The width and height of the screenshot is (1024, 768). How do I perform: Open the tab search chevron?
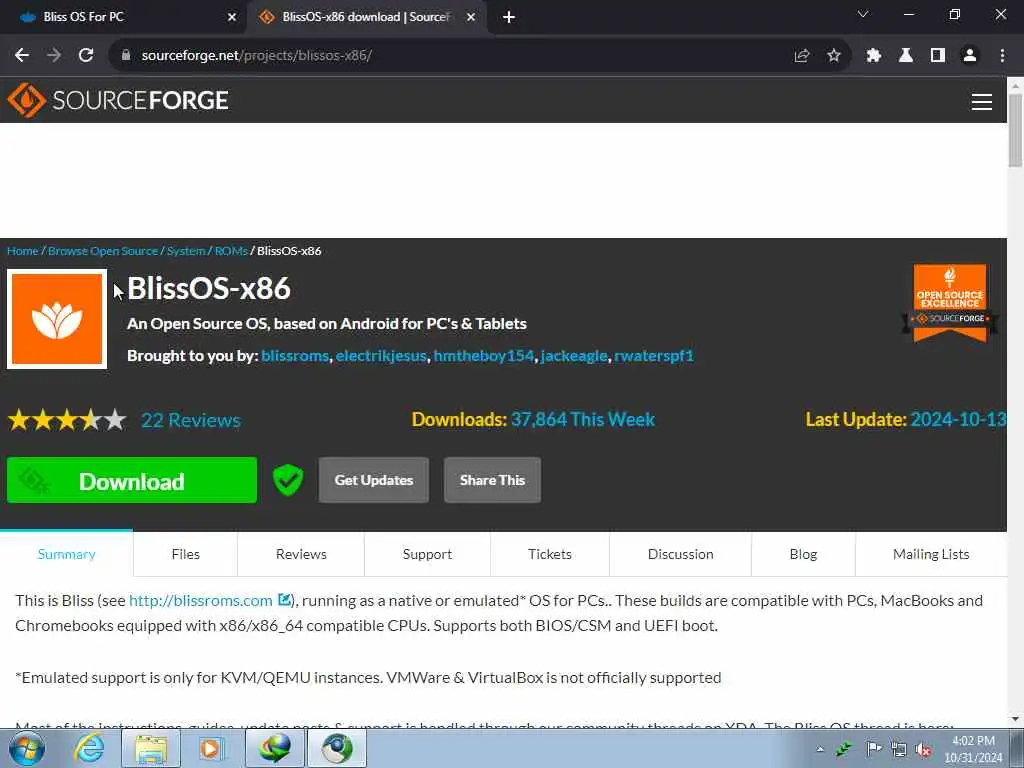863,14
